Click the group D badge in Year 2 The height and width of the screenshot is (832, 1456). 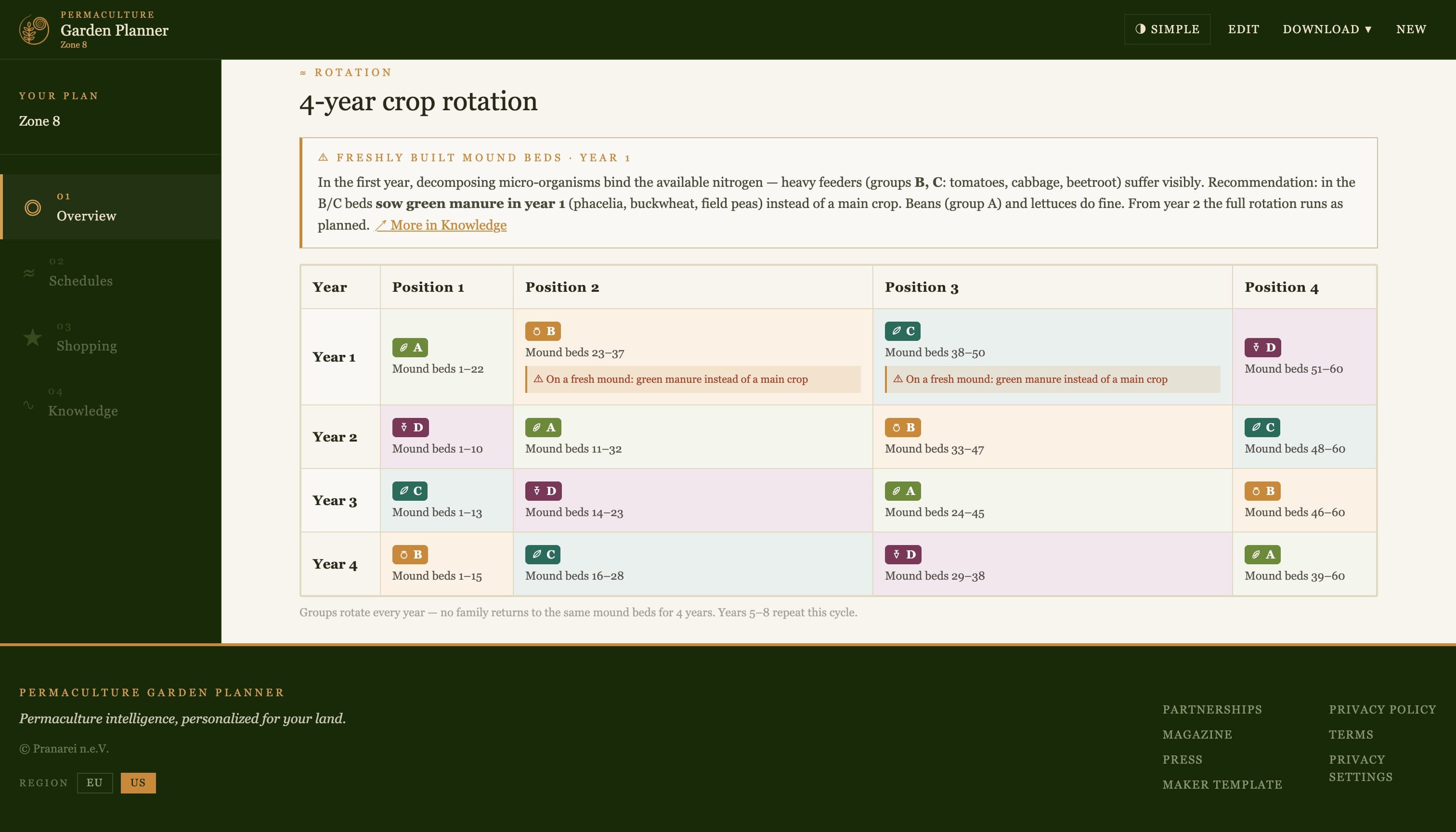410,428
